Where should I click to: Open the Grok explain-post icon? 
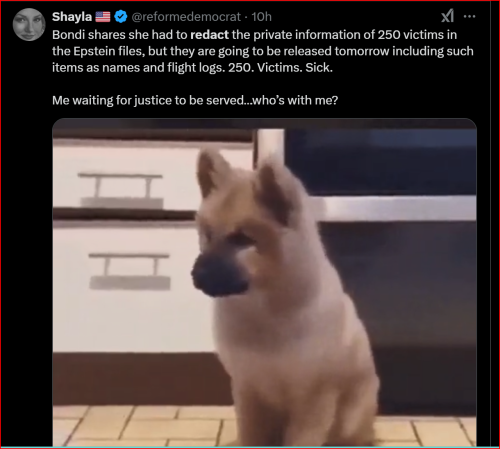[447, 16]
